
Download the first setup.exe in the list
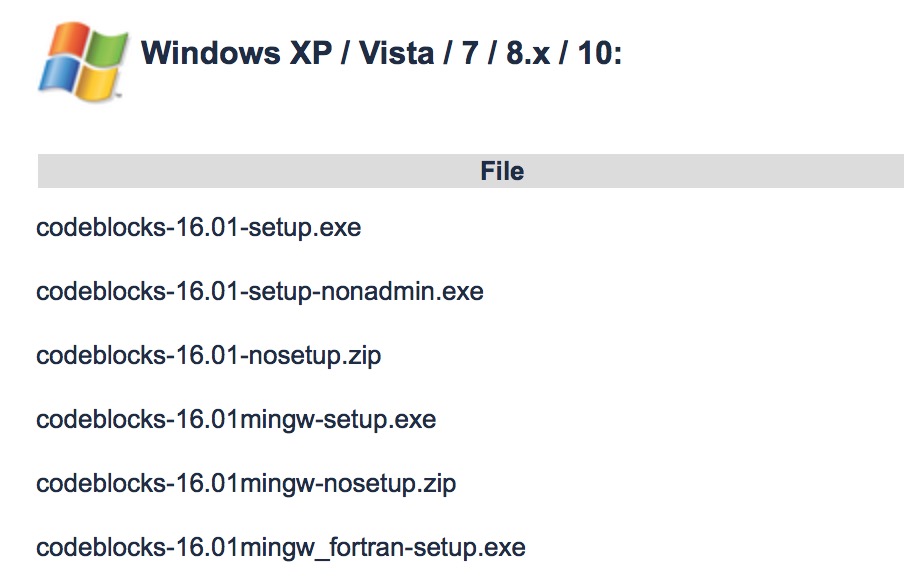tap(198, 228)
